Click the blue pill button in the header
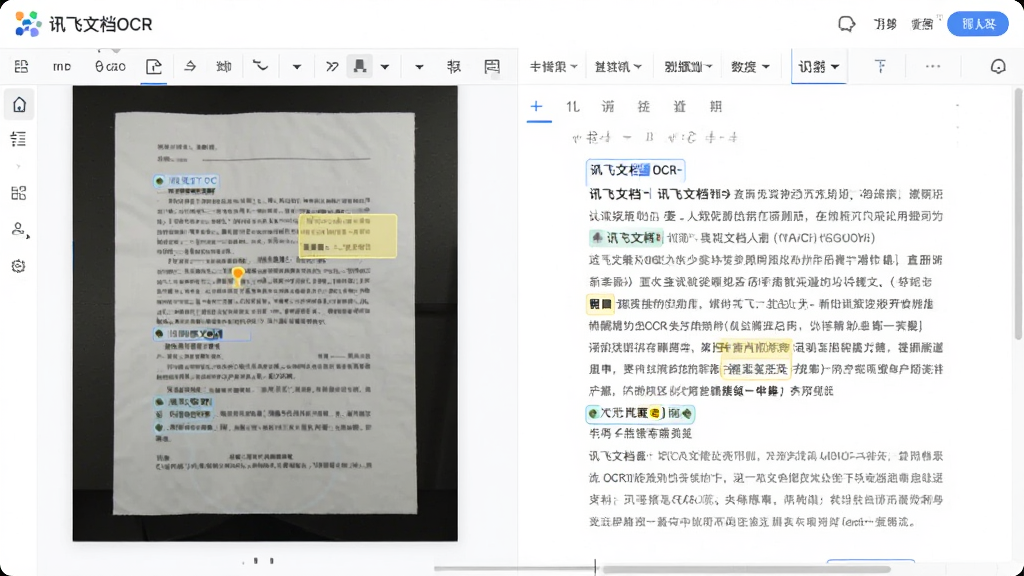 [x=978, y=24]
